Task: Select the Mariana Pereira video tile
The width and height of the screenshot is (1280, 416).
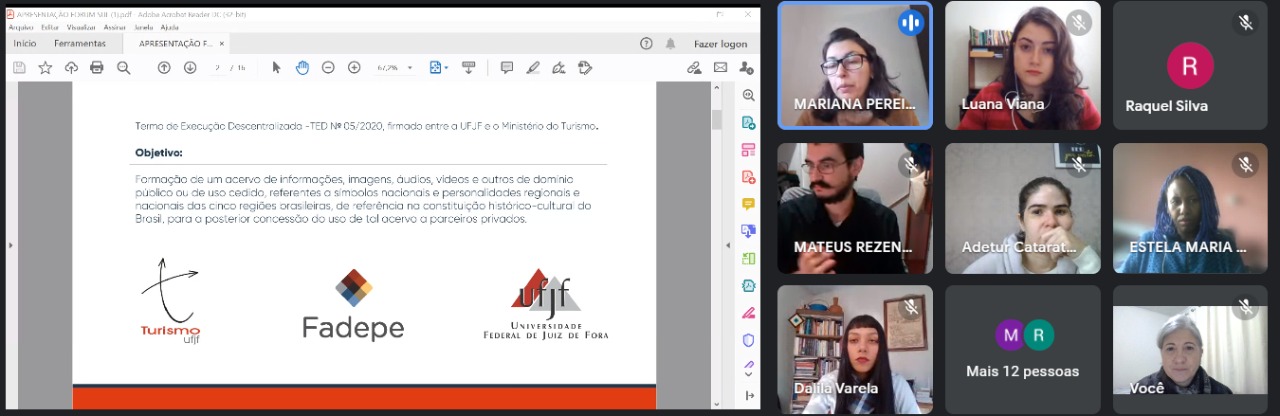Action: pos(855,65)
